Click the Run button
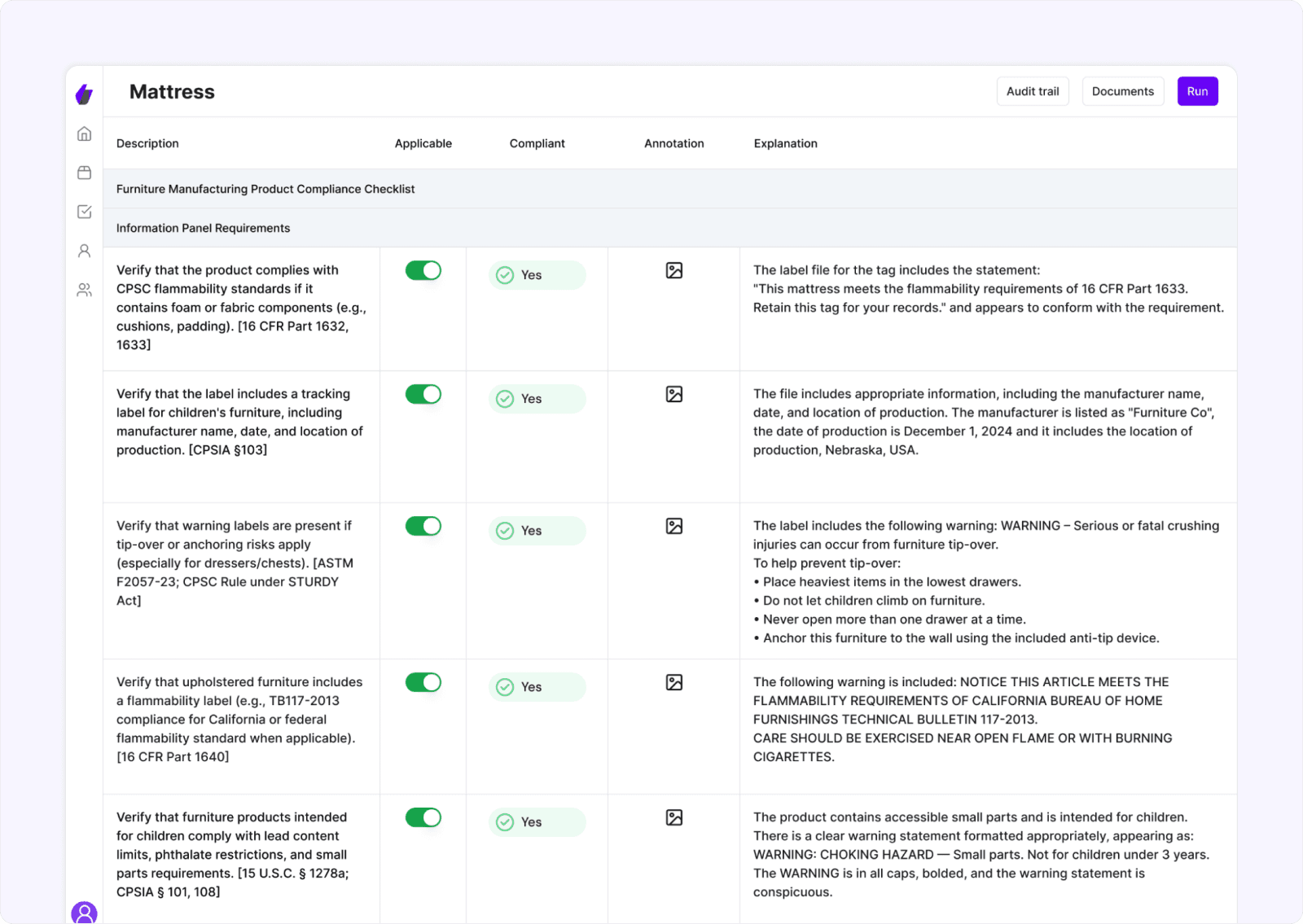1303x924 pixels. [x=1197, y=90]
